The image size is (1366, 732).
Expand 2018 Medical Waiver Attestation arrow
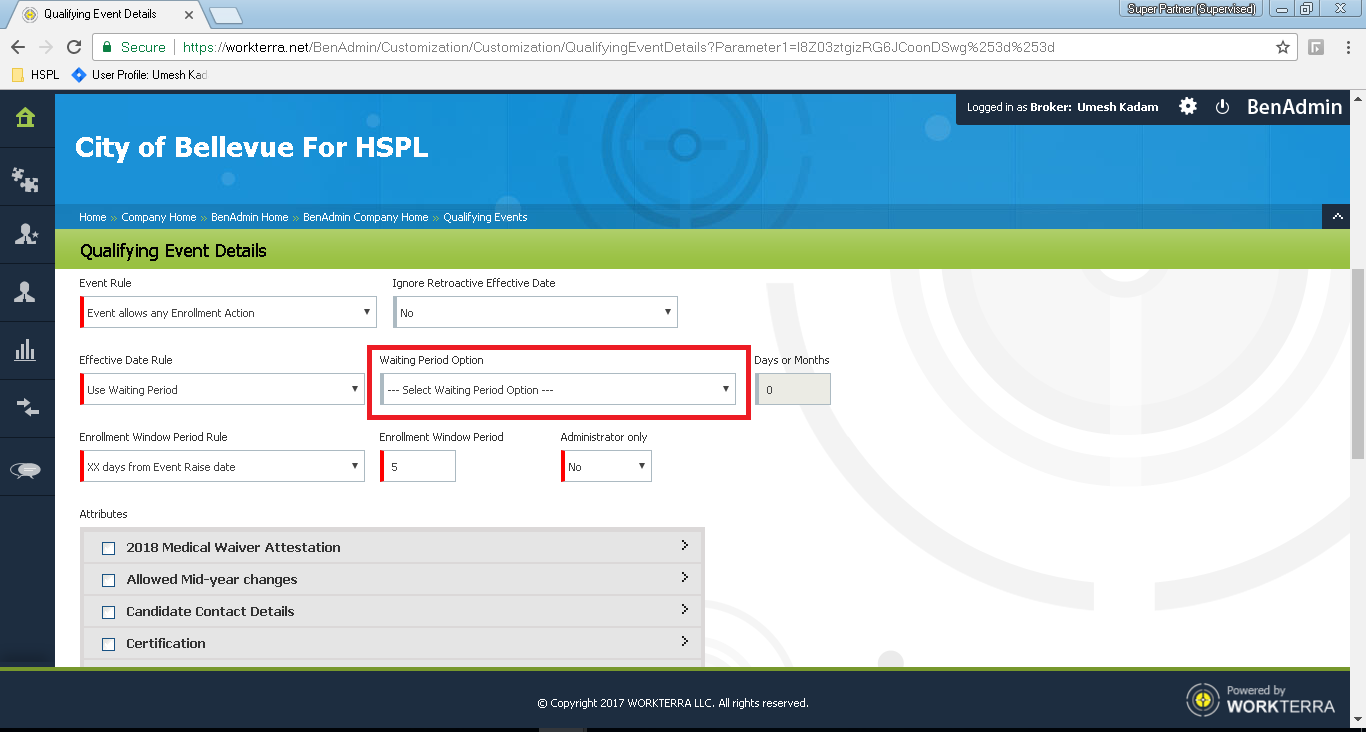coord(685,545)
